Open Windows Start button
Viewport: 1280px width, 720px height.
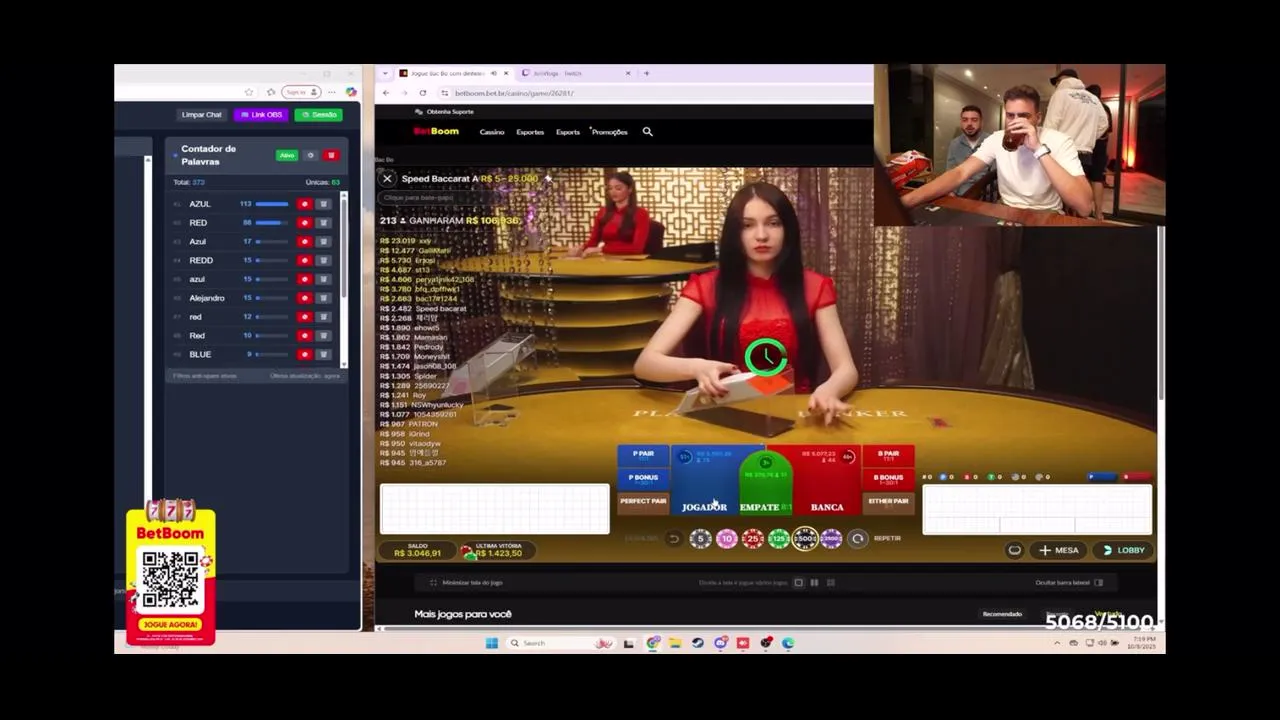[492, 643]
